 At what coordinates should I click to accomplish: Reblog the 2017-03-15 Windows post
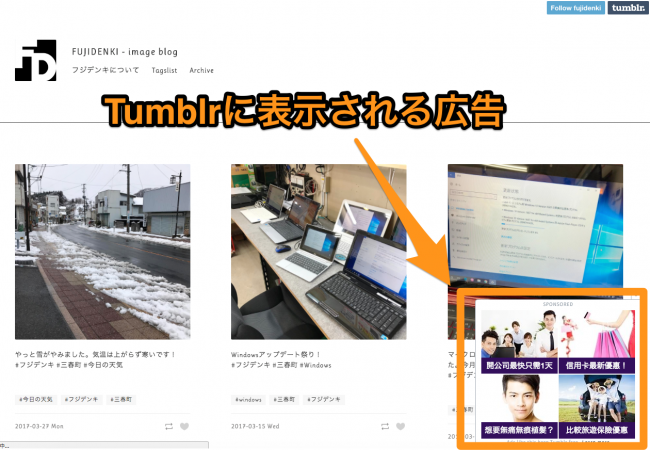(x=385, y=426)
